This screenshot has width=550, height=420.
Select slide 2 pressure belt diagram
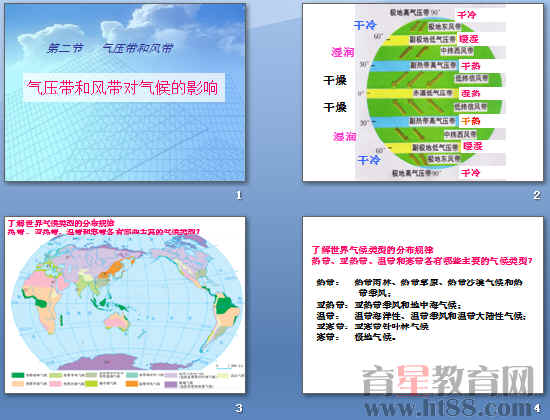point(423,92)
